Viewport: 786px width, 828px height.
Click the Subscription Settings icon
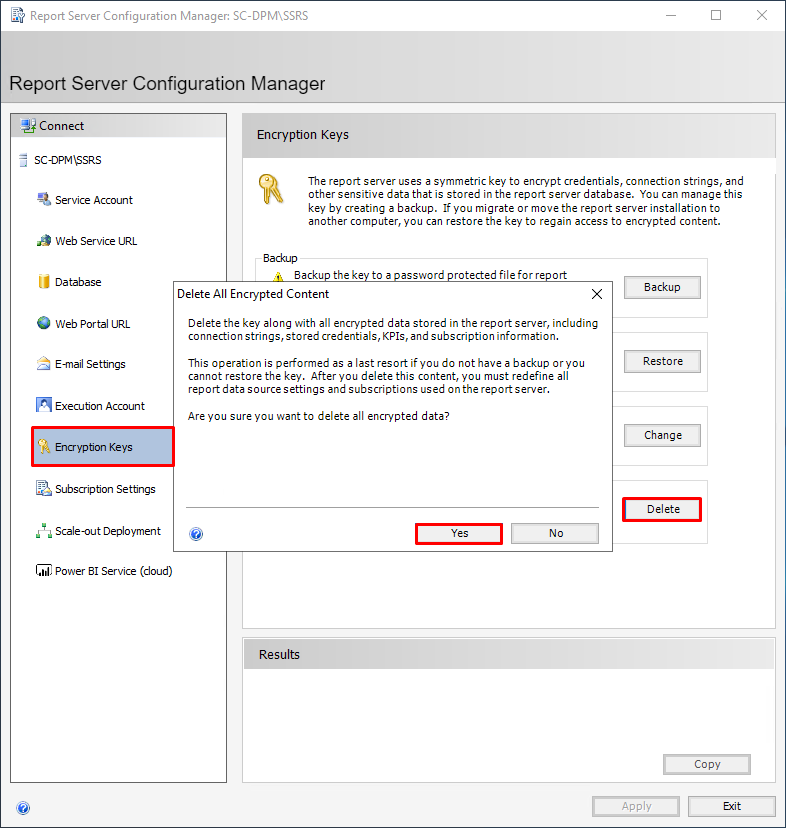point(43,488)
